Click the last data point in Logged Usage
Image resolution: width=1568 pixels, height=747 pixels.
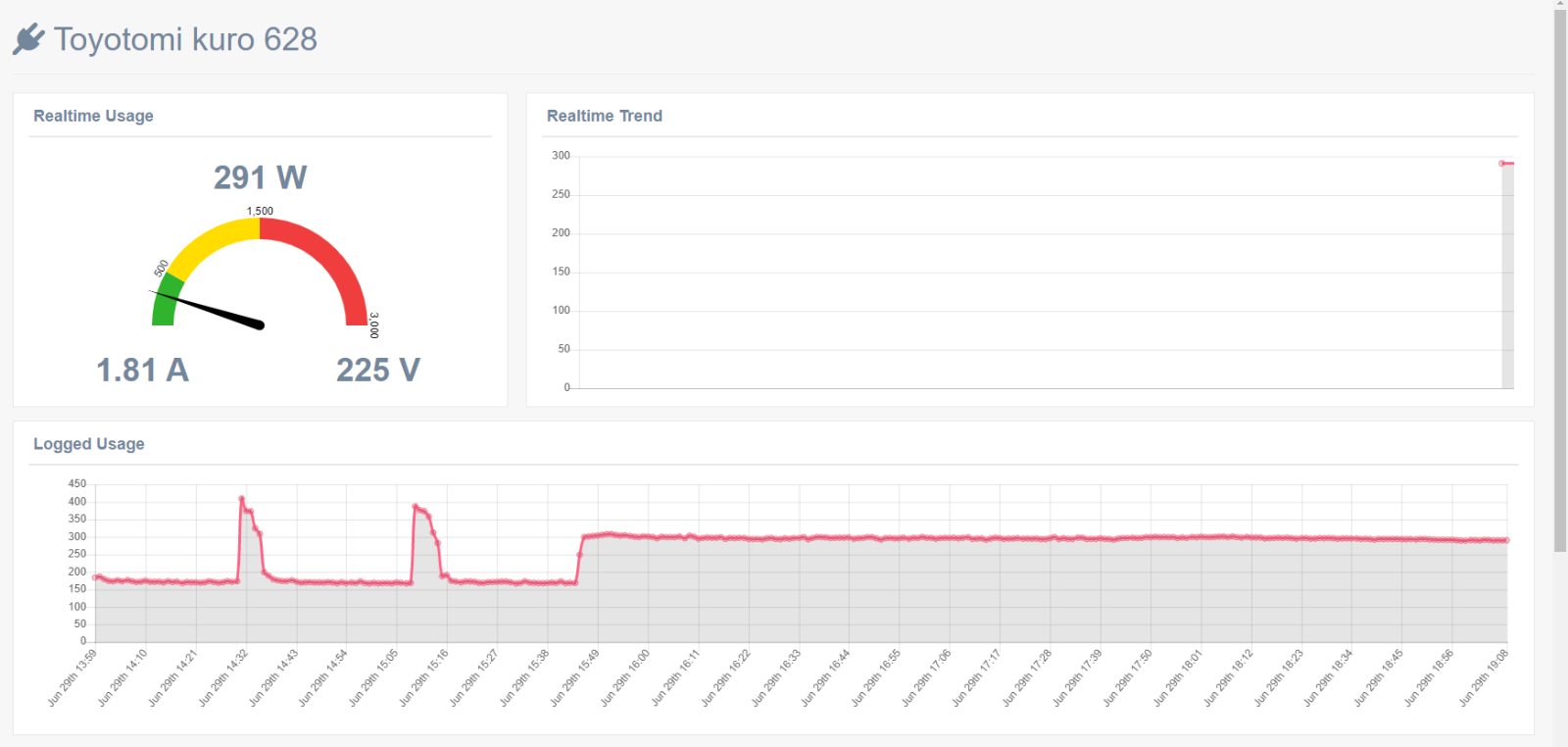pyautogui.click(x=1506, y=540)
